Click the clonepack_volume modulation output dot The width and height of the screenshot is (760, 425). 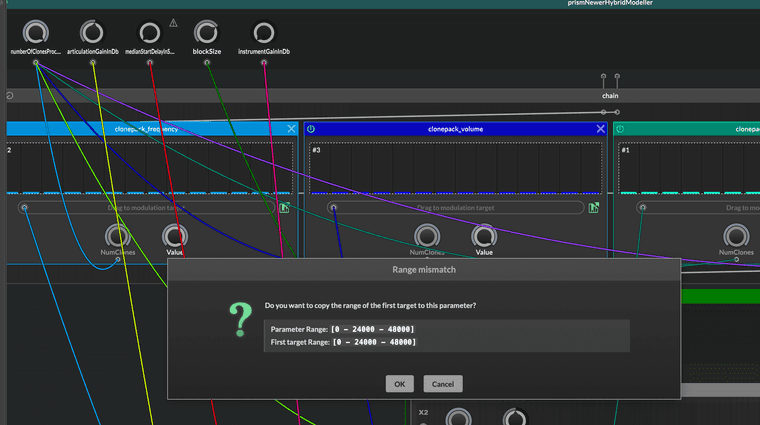coord(333,207)
